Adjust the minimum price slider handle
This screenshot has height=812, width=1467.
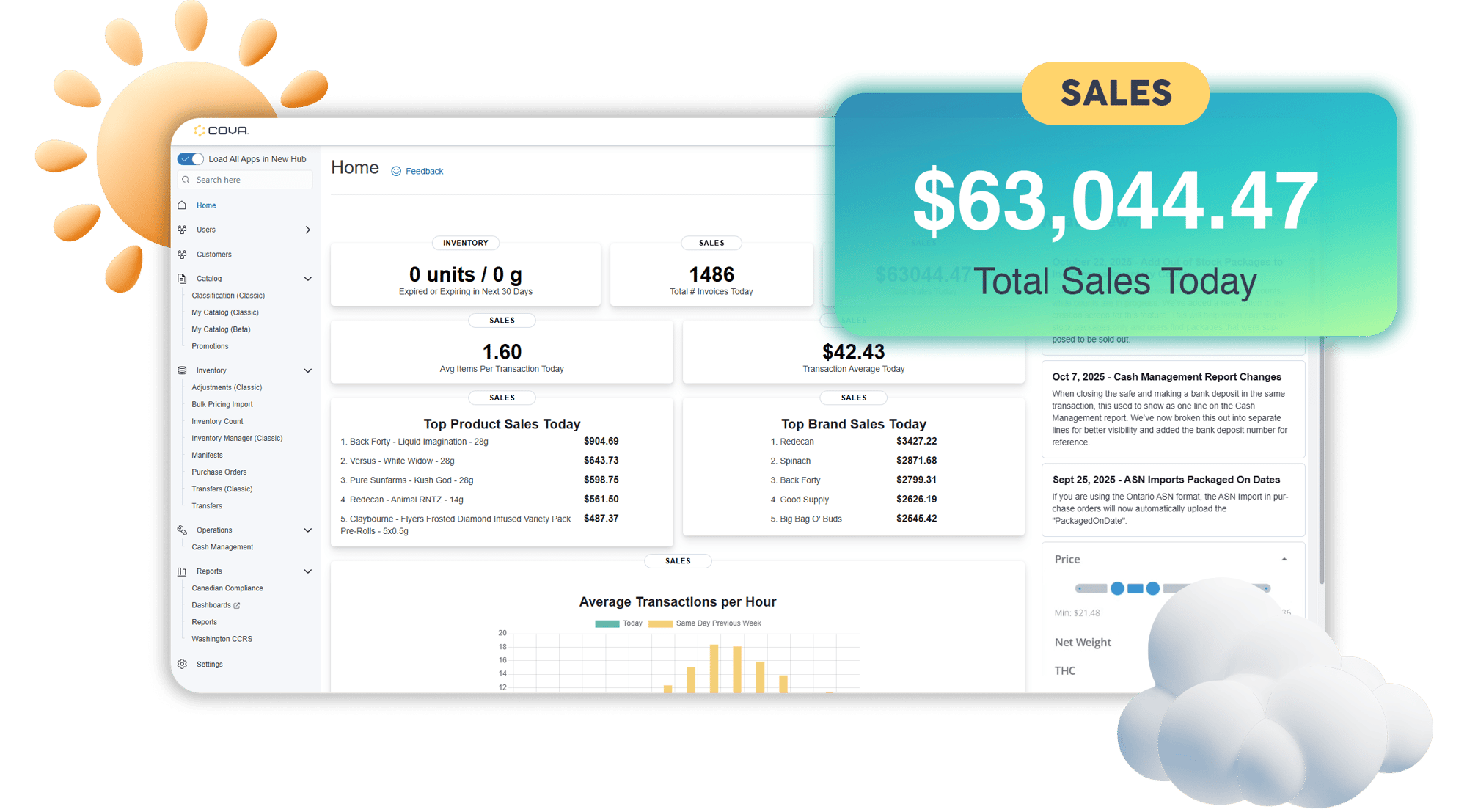(1117, 588)
